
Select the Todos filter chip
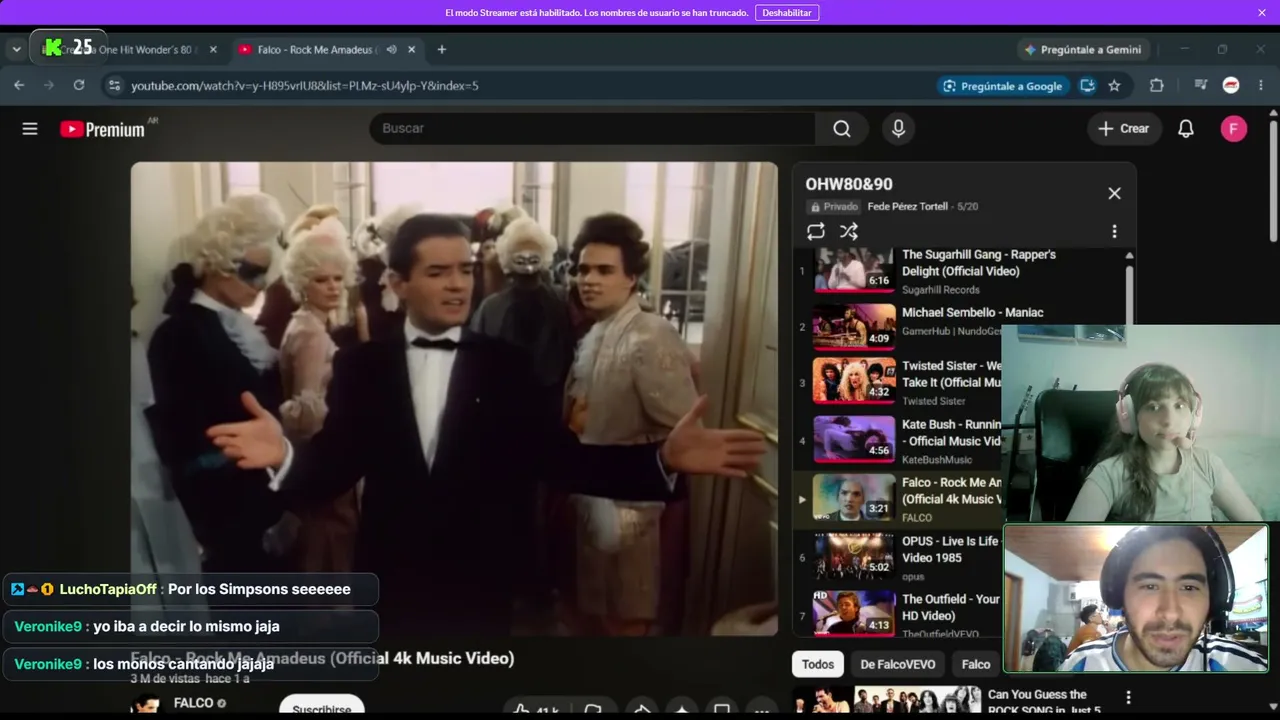pyautogui.click(x=817, y=664)
